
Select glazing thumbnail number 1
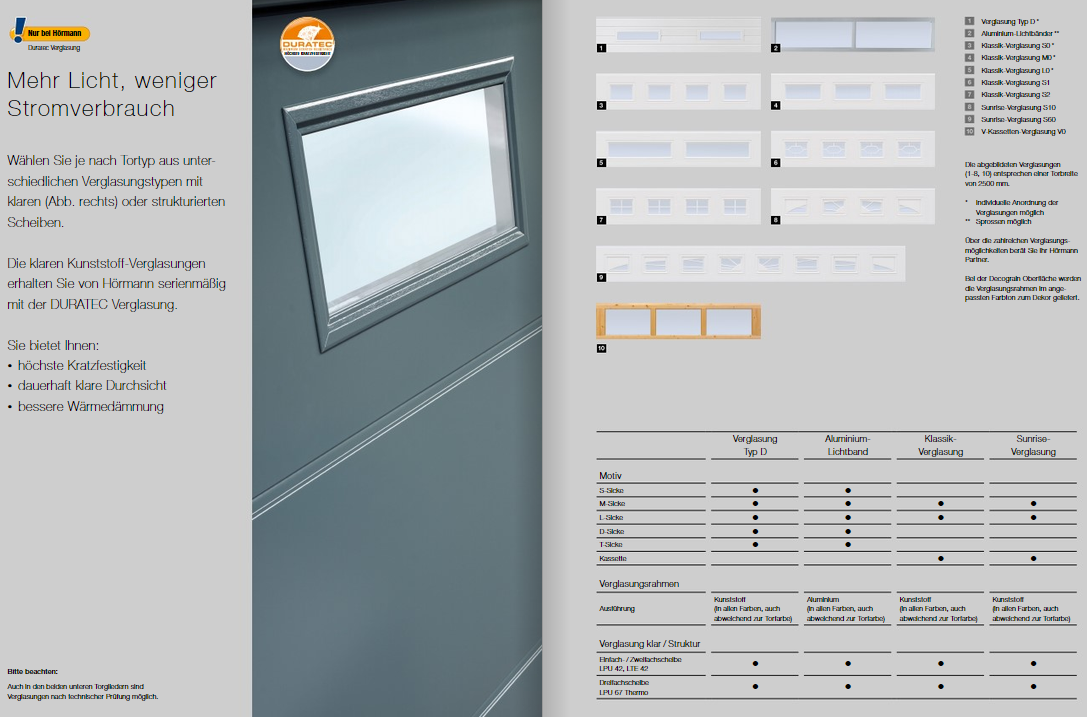tap(678, 35)
